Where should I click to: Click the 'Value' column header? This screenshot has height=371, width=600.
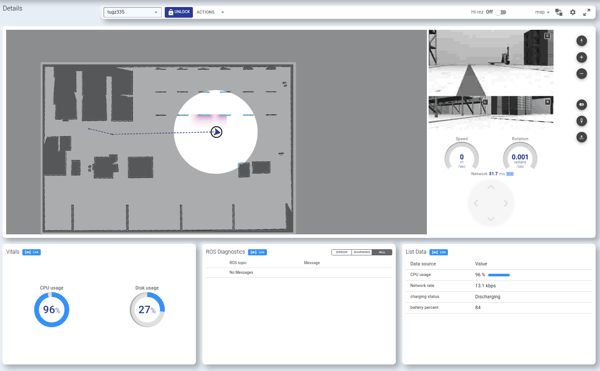pyautogui.click(x=481, y=264)
